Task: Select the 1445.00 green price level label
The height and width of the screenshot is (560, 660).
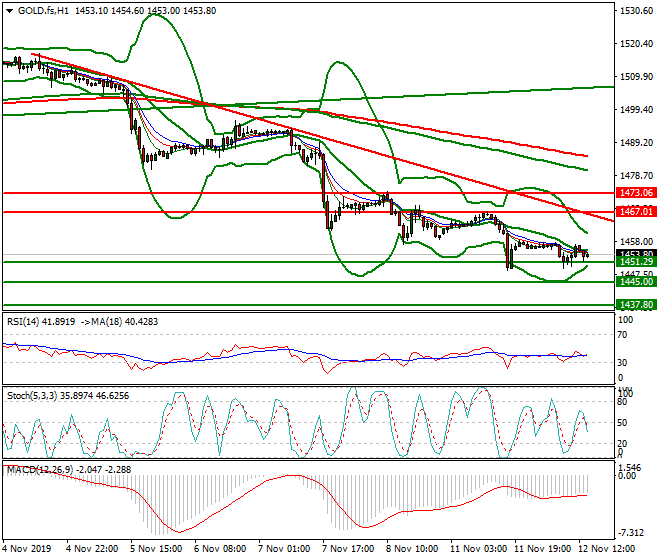Action: (636, 282)
